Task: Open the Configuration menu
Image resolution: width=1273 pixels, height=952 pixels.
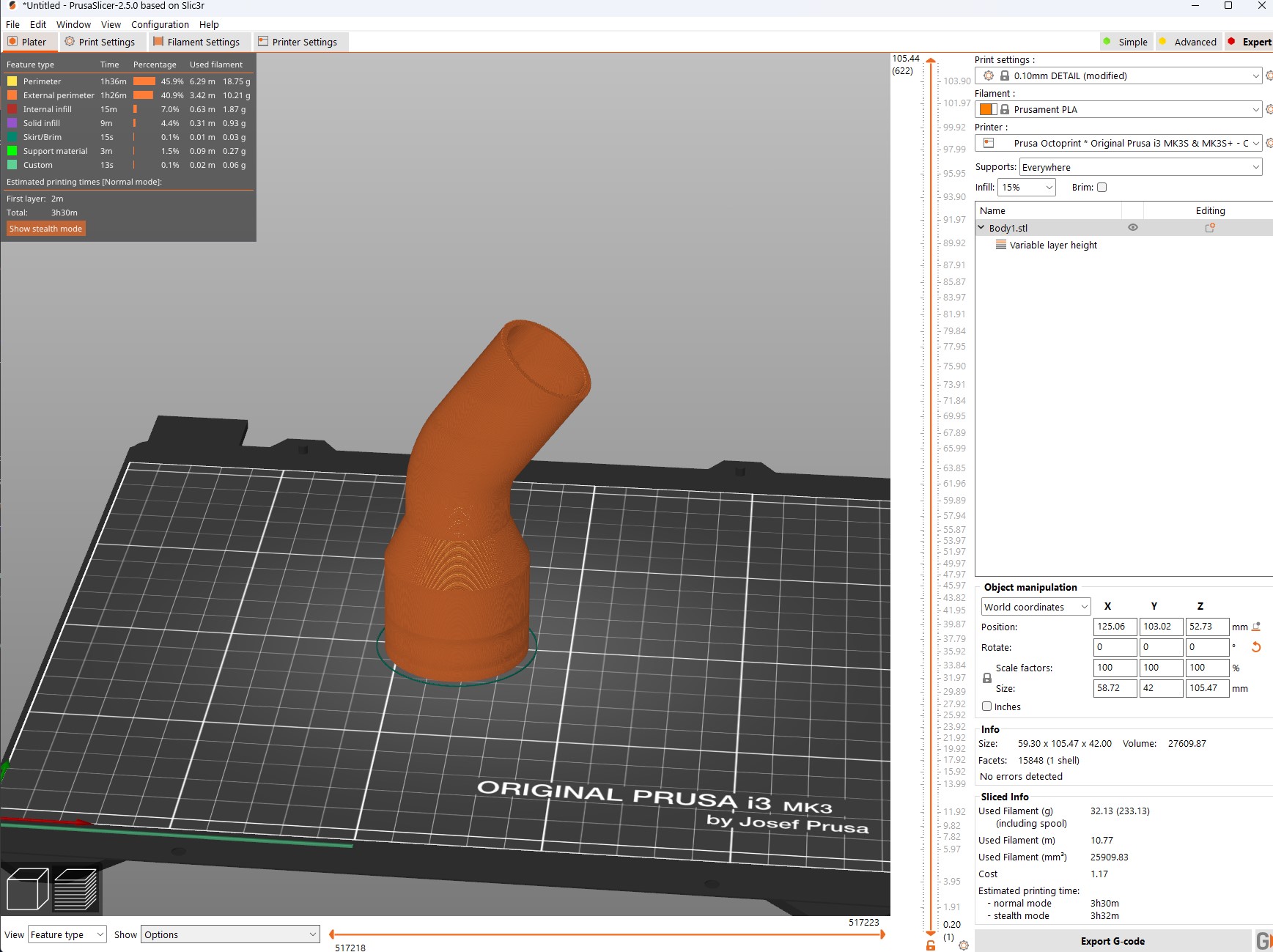Action: (160, 24)
